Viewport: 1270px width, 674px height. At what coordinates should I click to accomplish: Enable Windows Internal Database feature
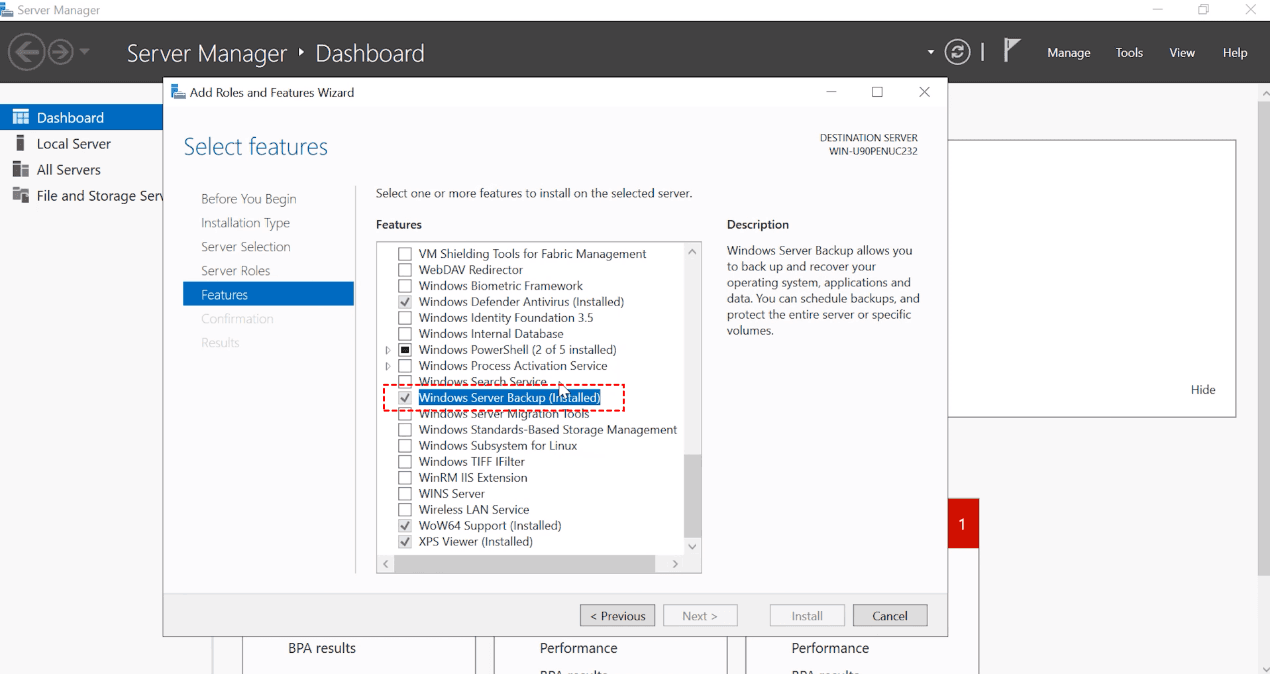(x=405, y=334)
